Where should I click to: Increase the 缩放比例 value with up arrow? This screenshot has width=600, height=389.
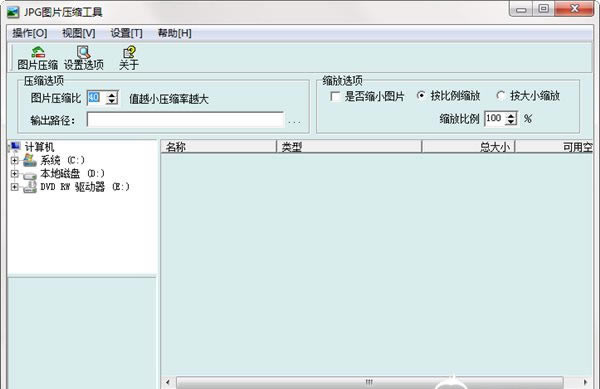point(511,115)
